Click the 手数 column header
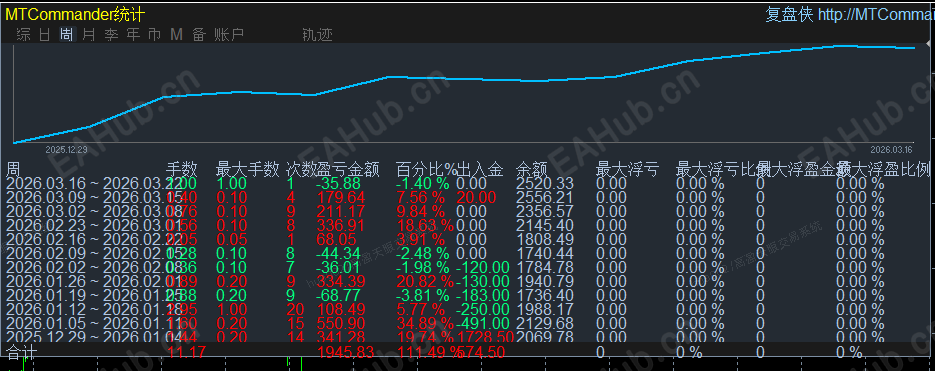935x371 pixels. pyautogui.click(x=181, y=169)
